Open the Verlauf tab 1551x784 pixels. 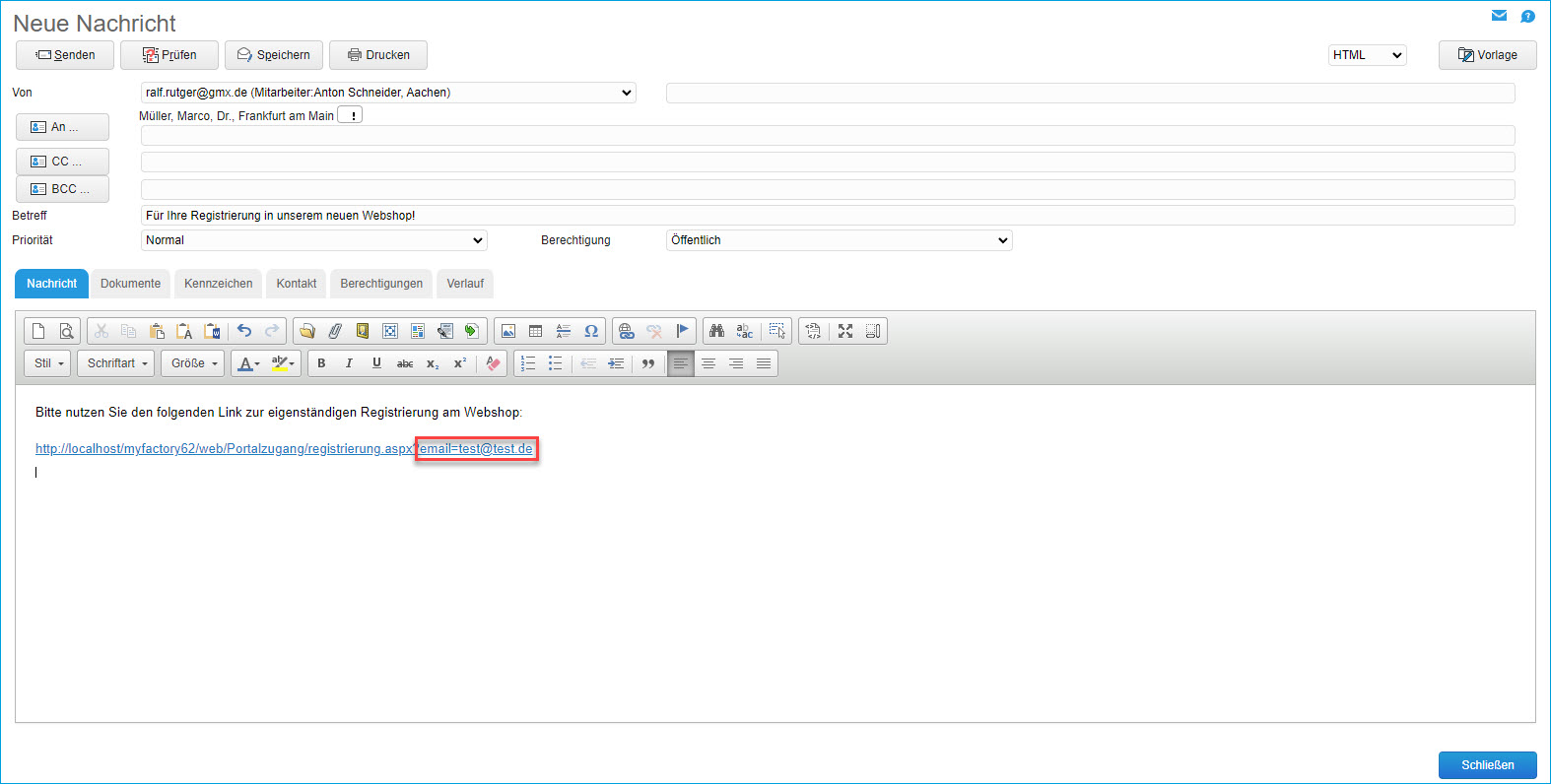(x=465, y=284)
